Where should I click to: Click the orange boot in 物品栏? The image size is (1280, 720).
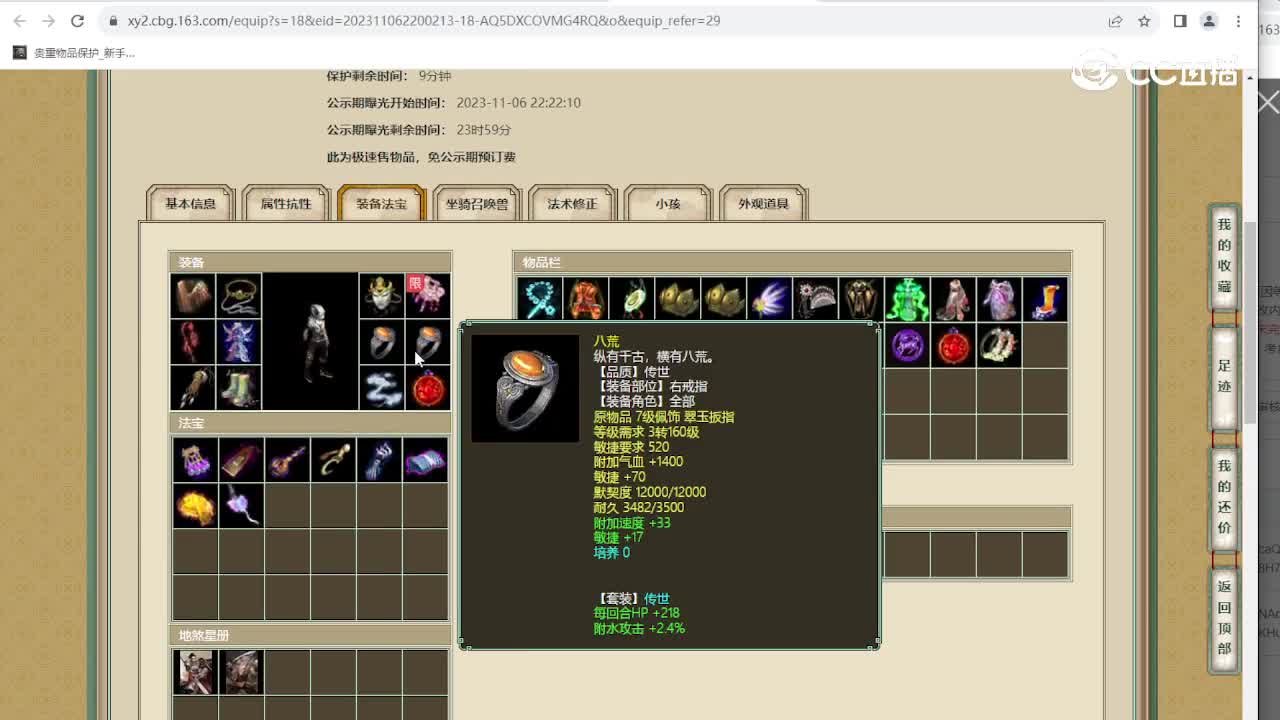coord(1045,299)
